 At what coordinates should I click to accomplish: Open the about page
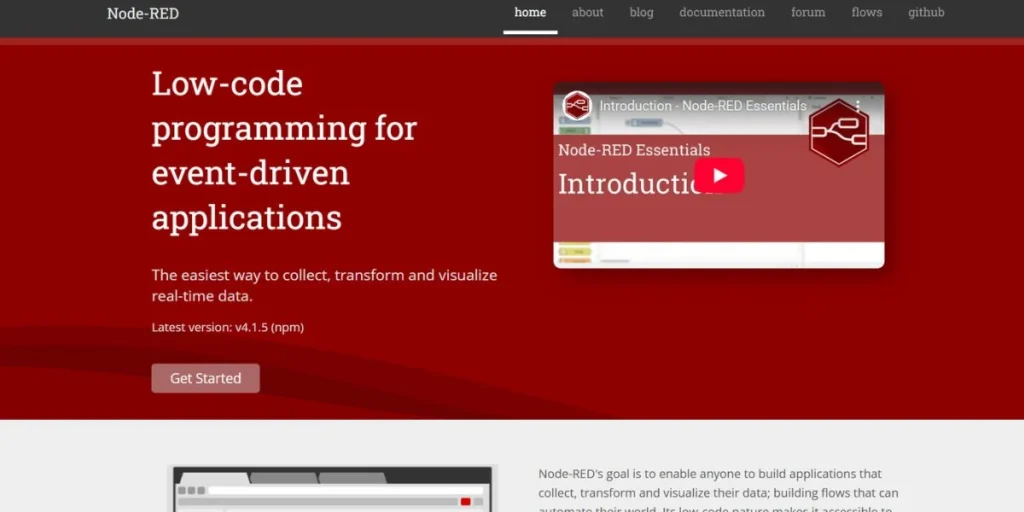587,13
